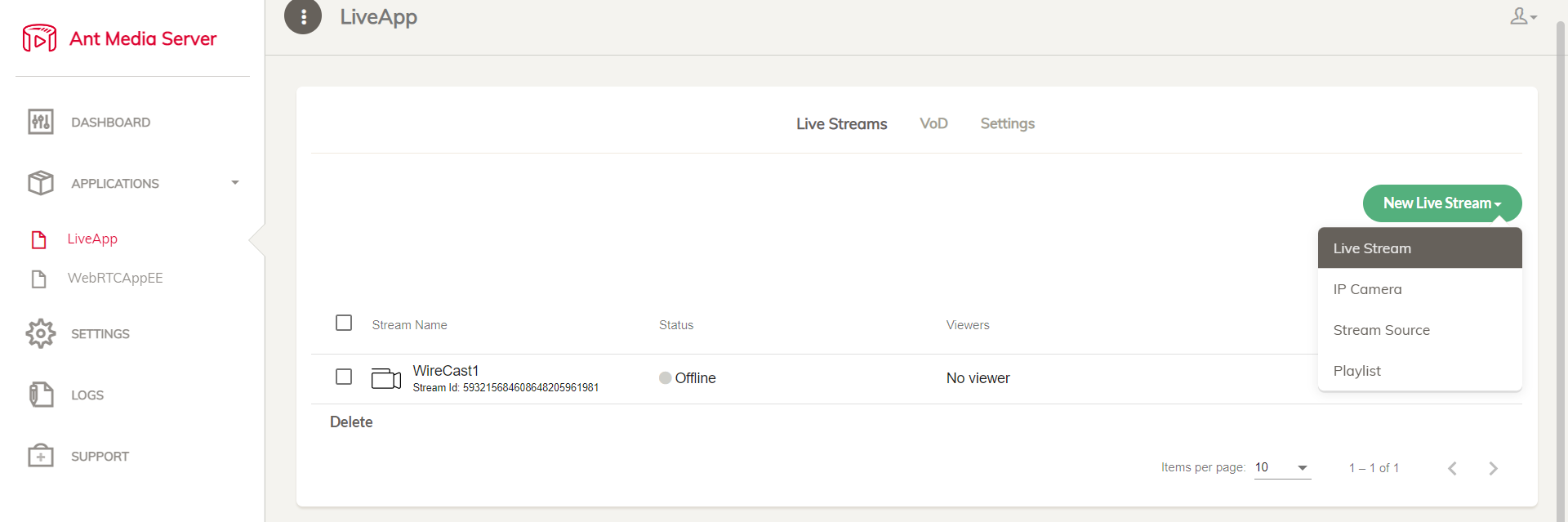Viewport: 1568px width, 522px height.
Task: Click the Stream Id 593215684608648205961981 text
Action: coord(506,388)
